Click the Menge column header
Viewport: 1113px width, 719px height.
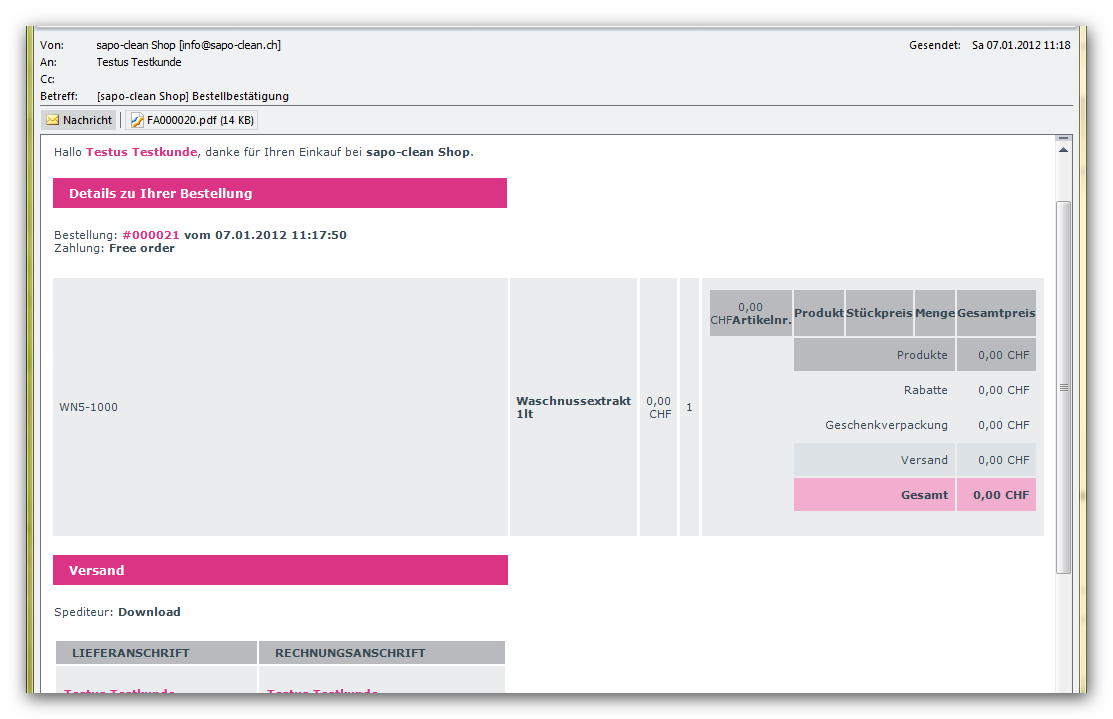click(x=935, y=313)
